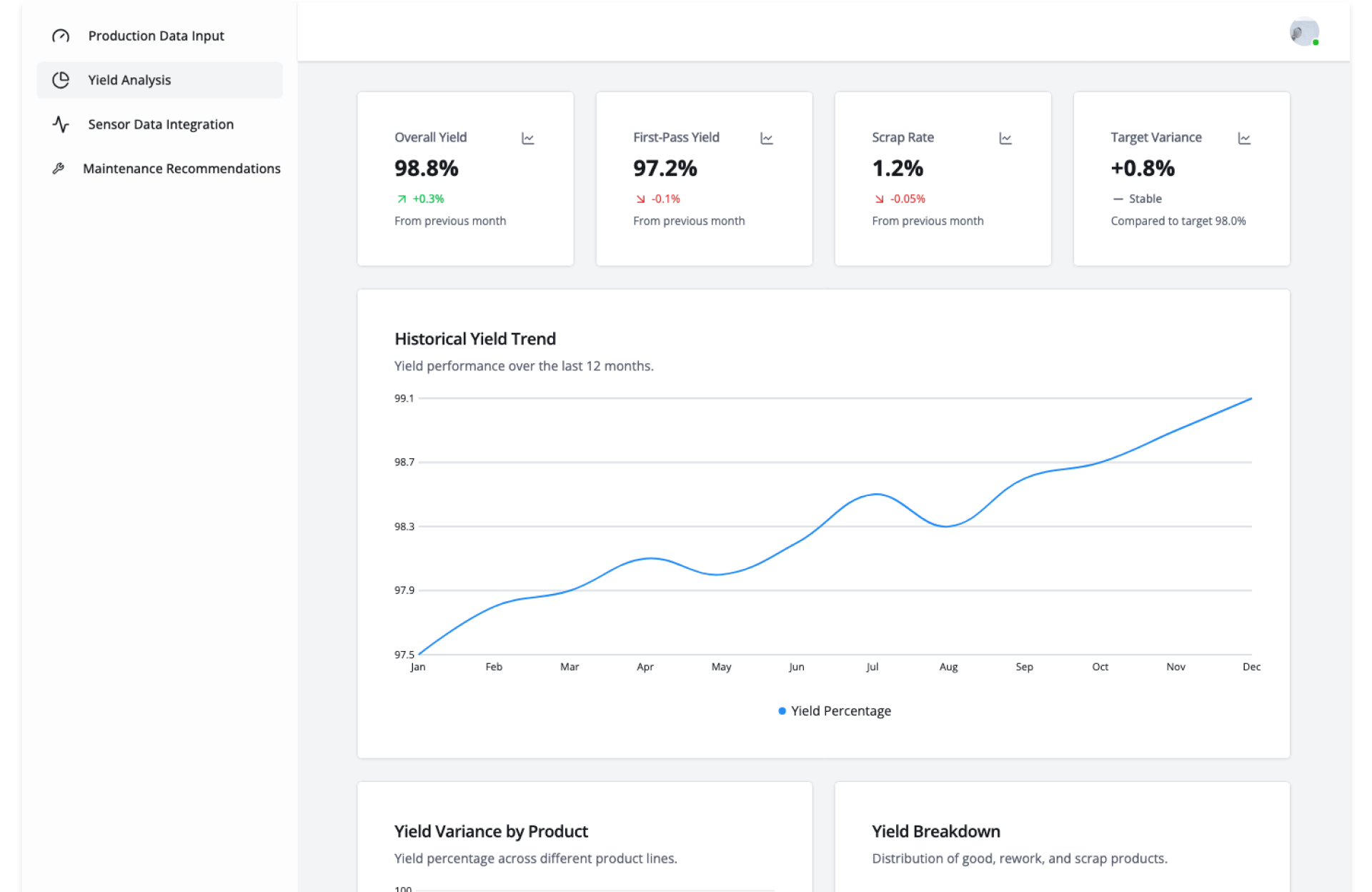The height and width of the screenshot is (892, 1372).
Task: Click the gauge icon beside Production Data Input
Action: [x=61, y=36]
